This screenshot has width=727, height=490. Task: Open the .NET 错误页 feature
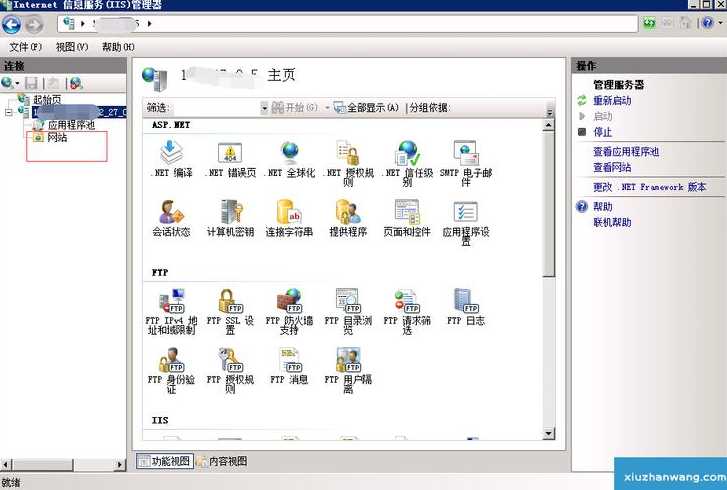click(230, 159)
